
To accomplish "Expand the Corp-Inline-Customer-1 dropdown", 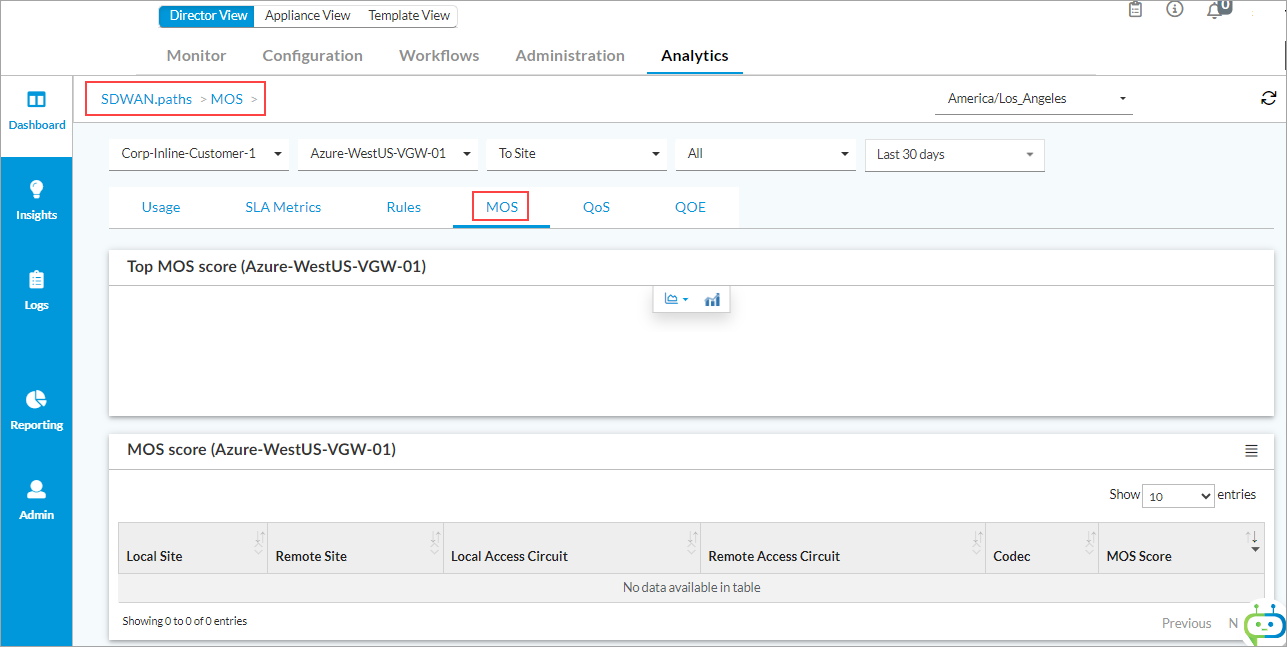I will [198, 154].
